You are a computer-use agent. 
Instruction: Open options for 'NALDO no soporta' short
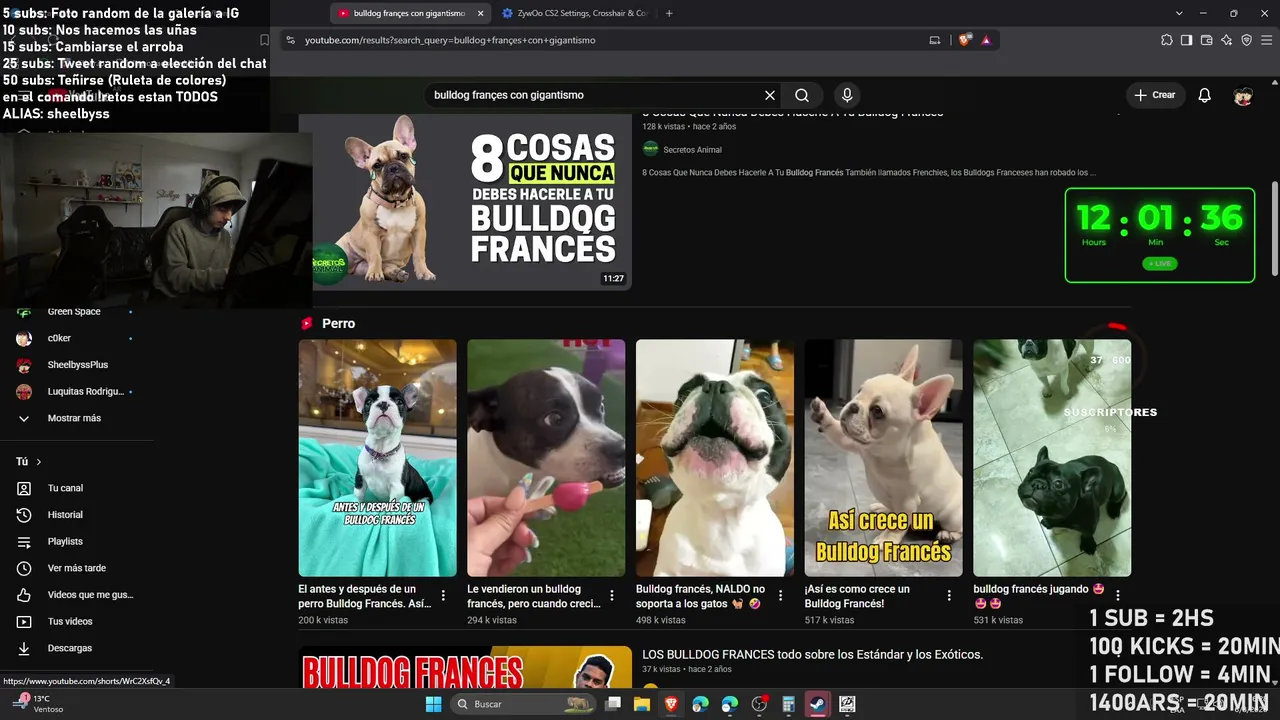point(781,595)
